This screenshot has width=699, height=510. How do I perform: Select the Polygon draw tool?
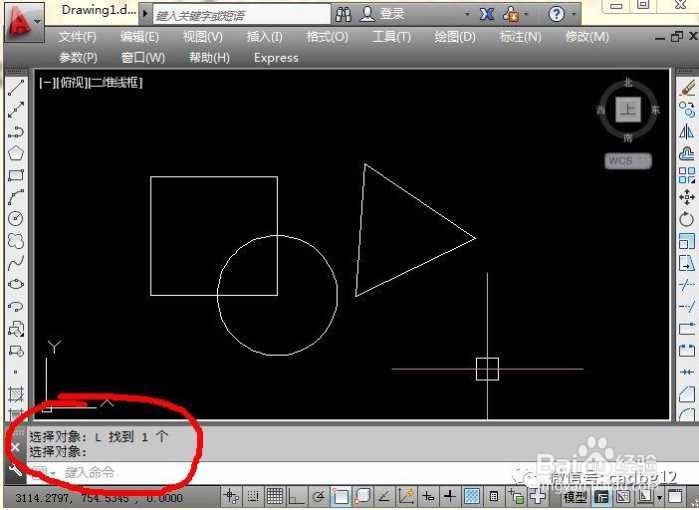(x=16, y=153)
